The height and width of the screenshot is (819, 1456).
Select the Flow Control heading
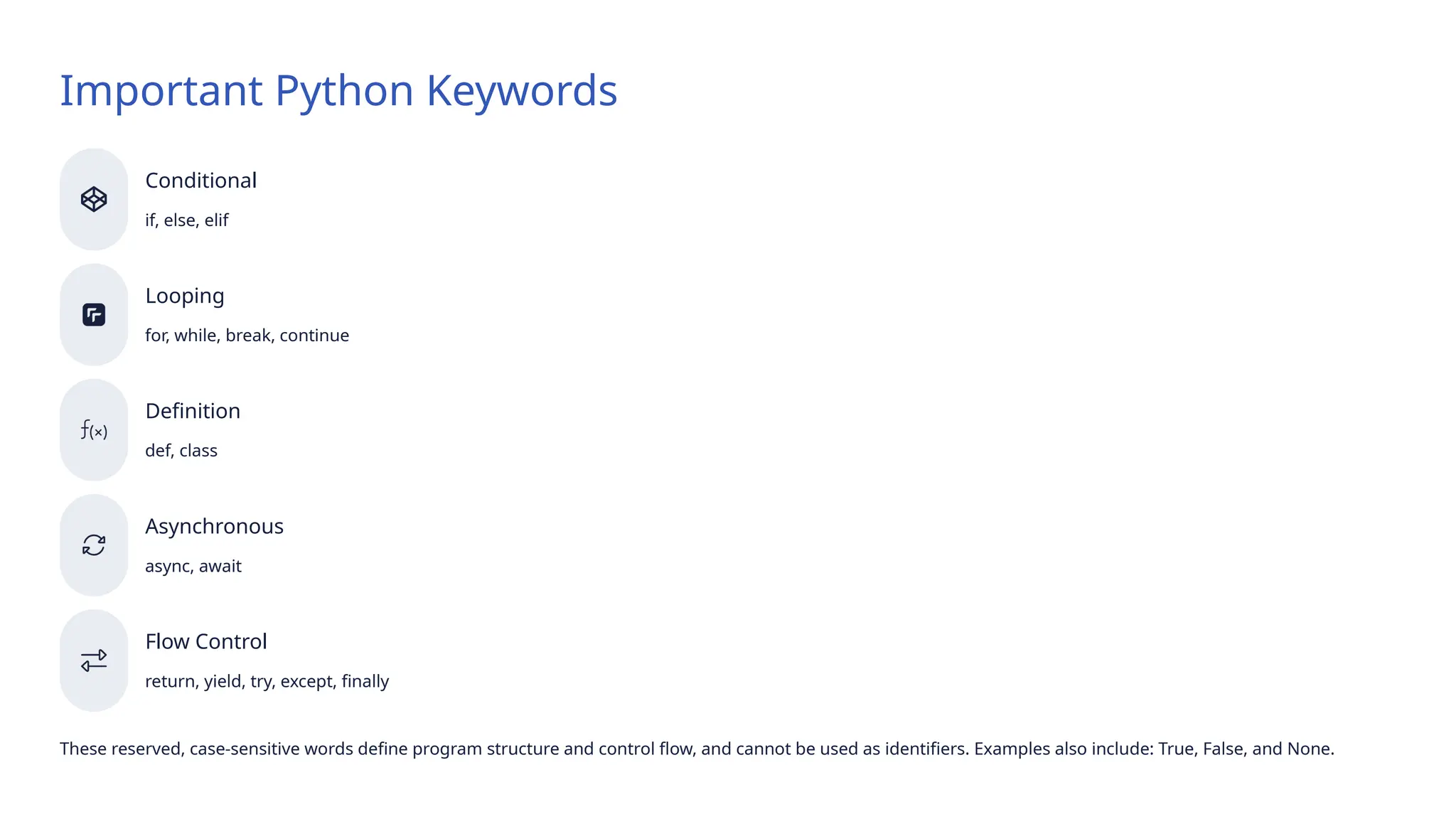206,641
